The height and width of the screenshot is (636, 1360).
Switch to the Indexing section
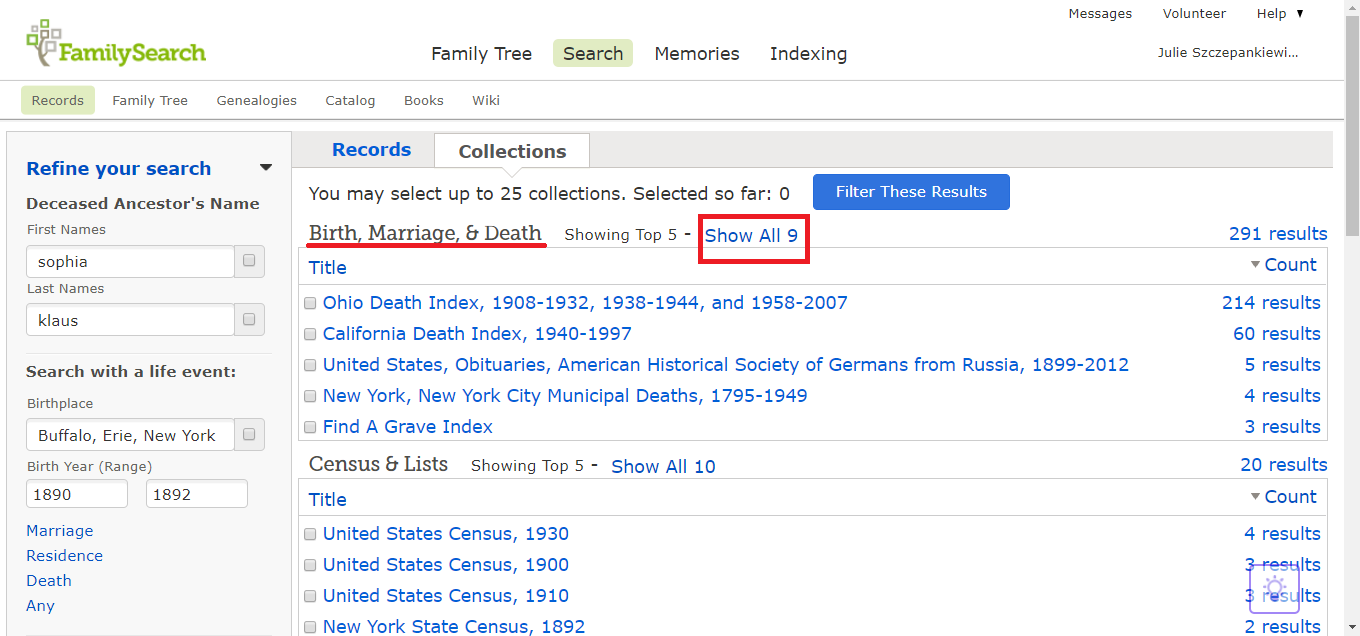coord(808,53)
